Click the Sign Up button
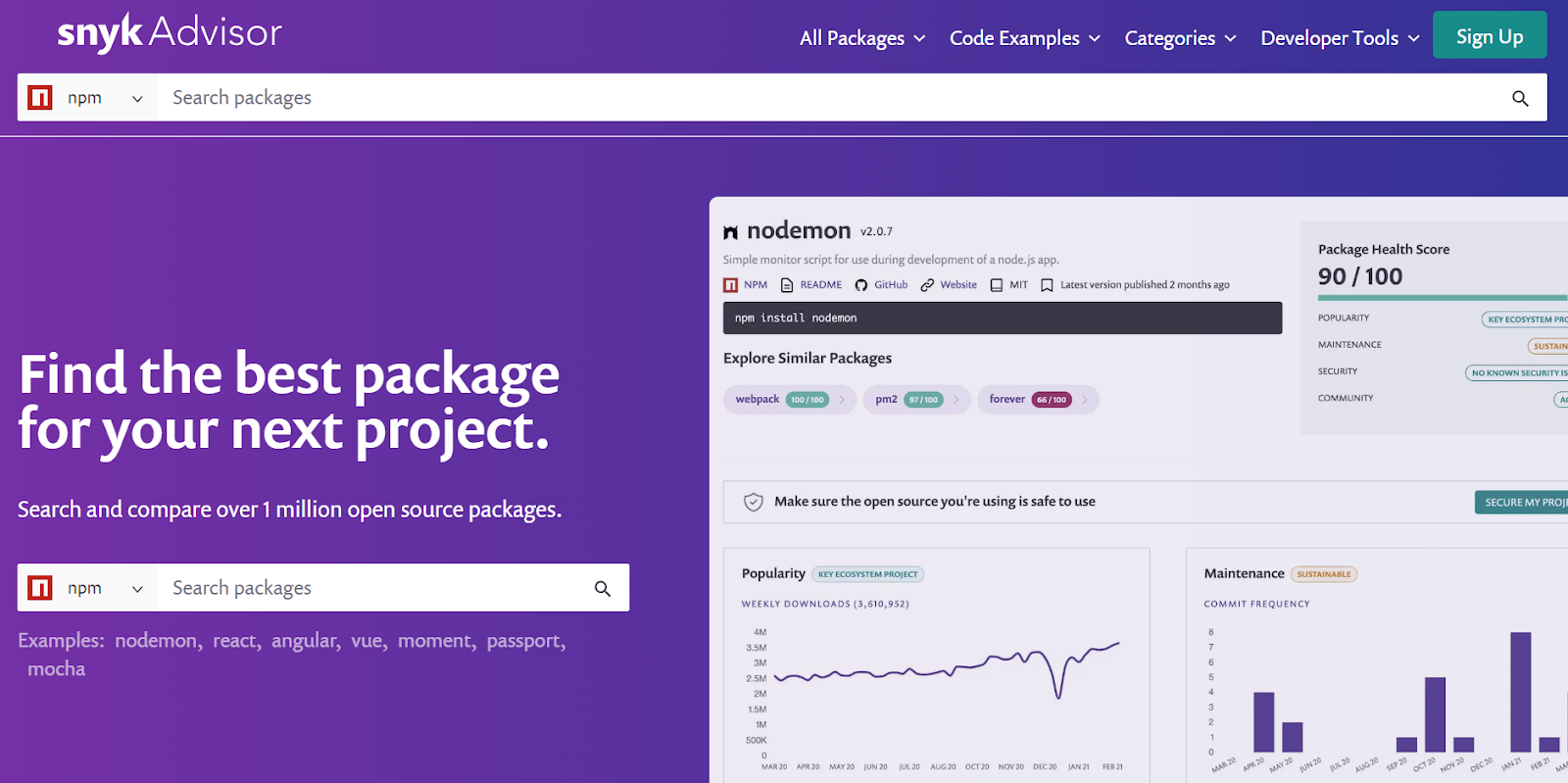1568x783 pixels. pyautogui.click(x=1490, y=35)
